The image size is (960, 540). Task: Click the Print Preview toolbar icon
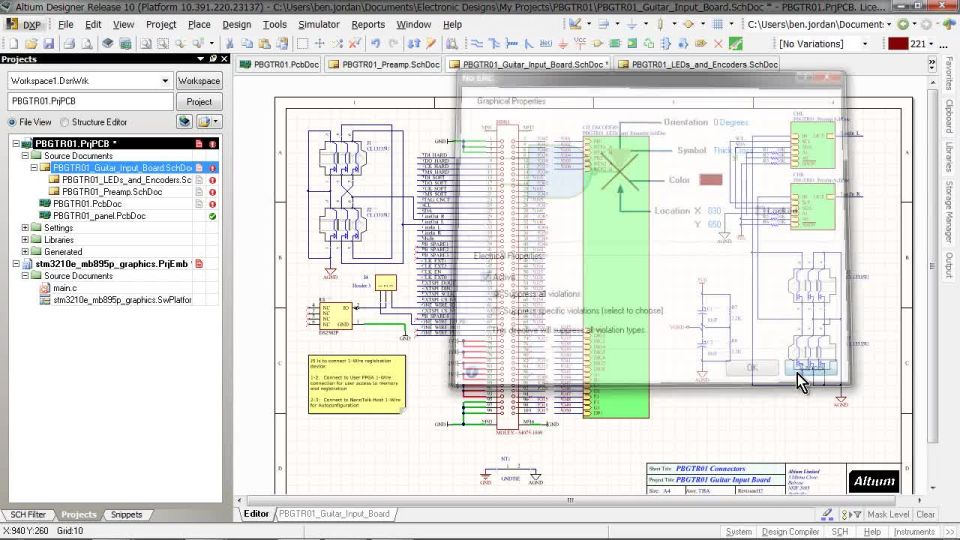[87, 44]
